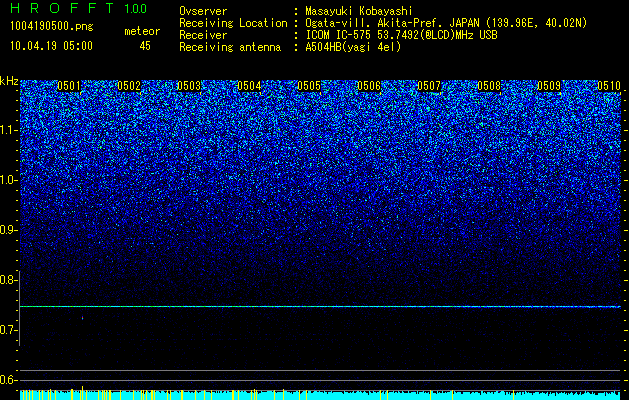The image size is (629, 400).
Task: Click the 0509 time marker
Action: click(x=549, y=86)
